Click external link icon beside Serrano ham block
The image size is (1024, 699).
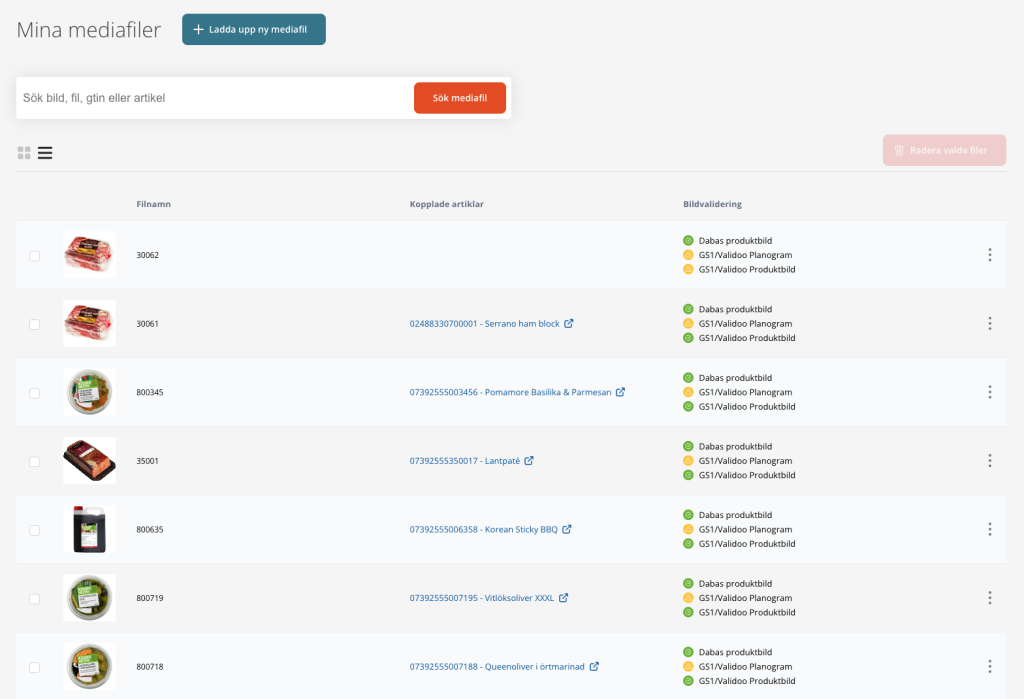pyautogui.click(x=569, y=323)
